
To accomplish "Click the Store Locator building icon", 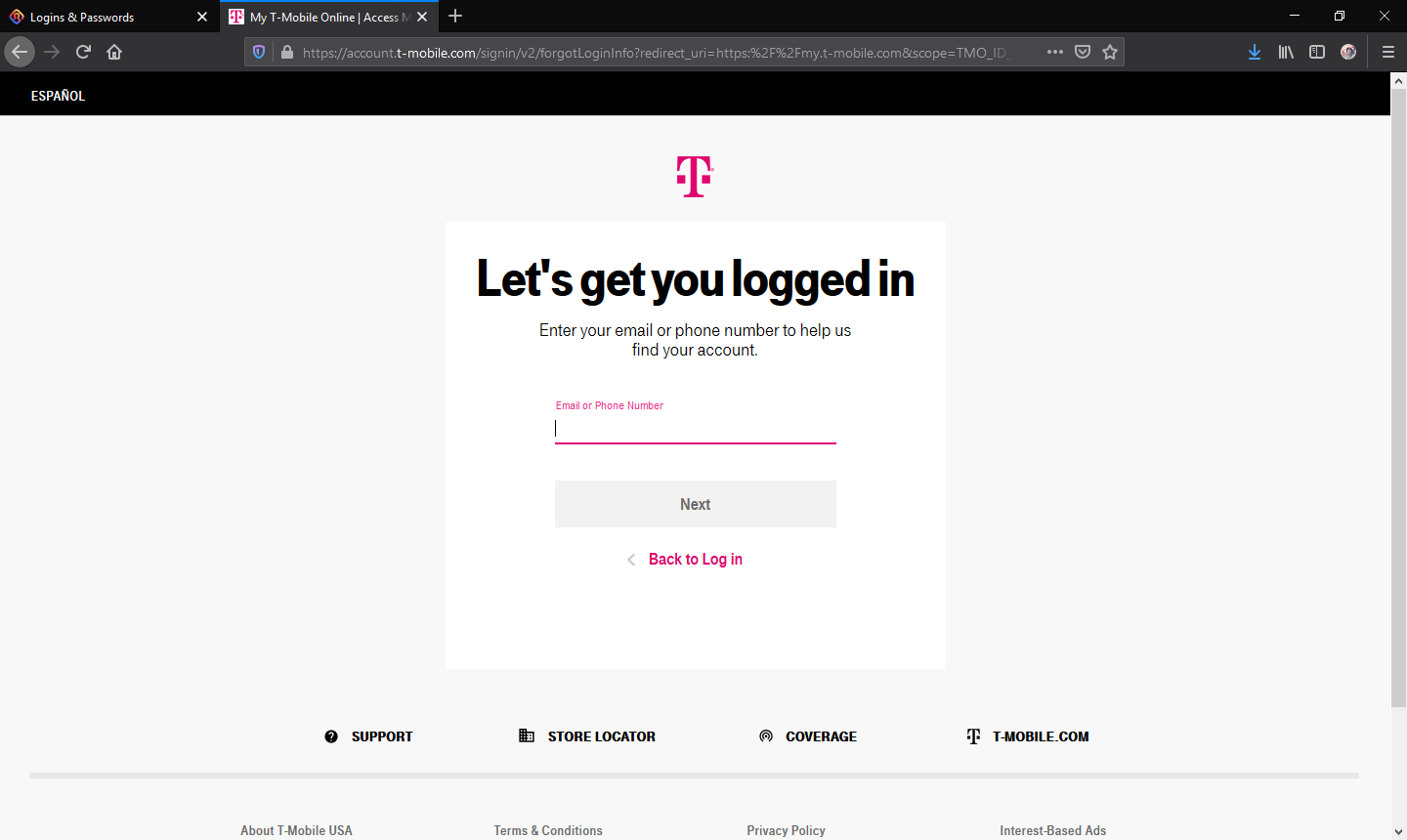I will (x=527, y=735).
